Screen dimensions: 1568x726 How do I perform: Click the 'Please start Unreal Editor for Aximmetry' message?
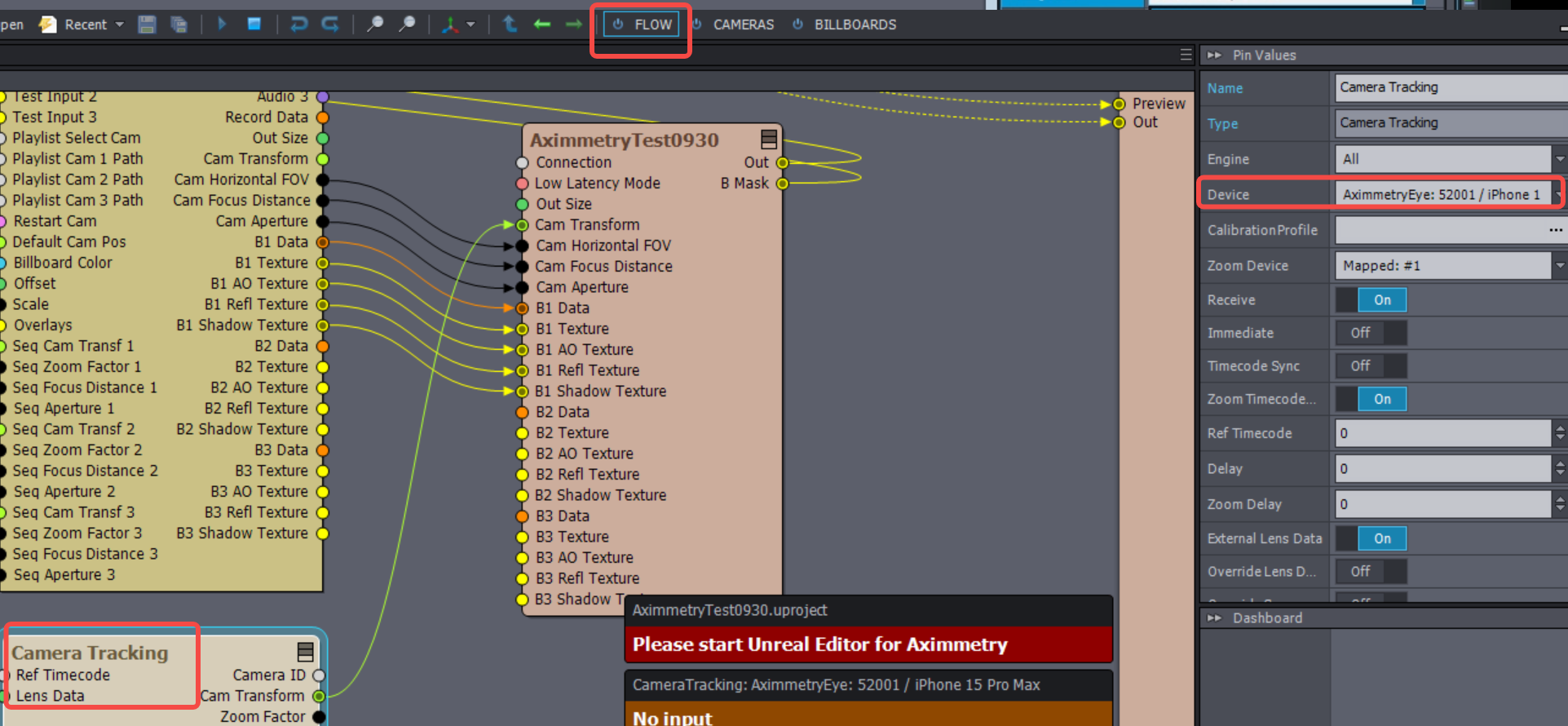click(x=820, y=644)
